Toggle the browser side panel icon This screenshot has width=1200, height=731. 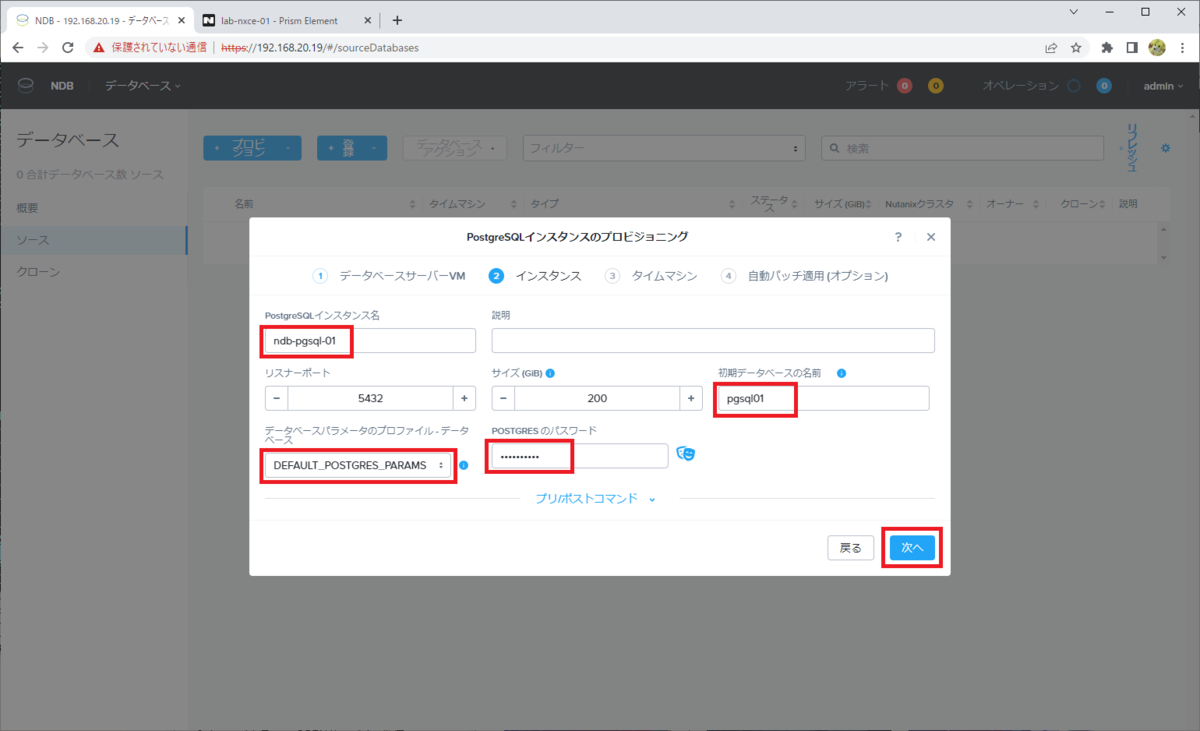click(1132, 47)
